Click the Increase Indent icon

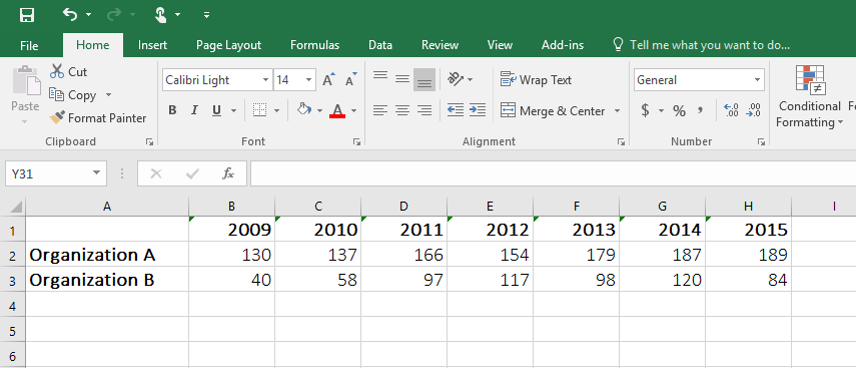pos(477,110)
